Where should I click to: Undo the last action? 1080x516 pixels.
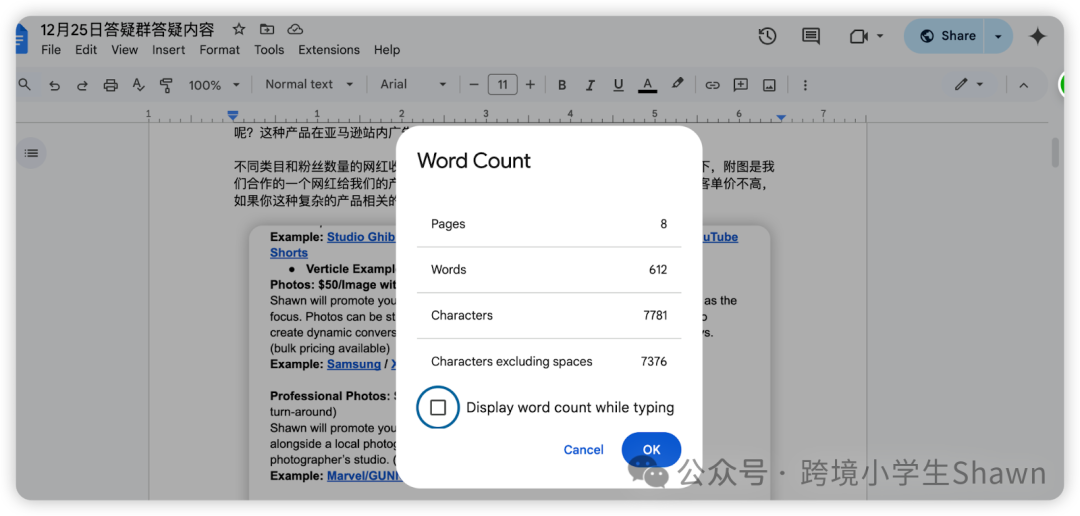54,85
